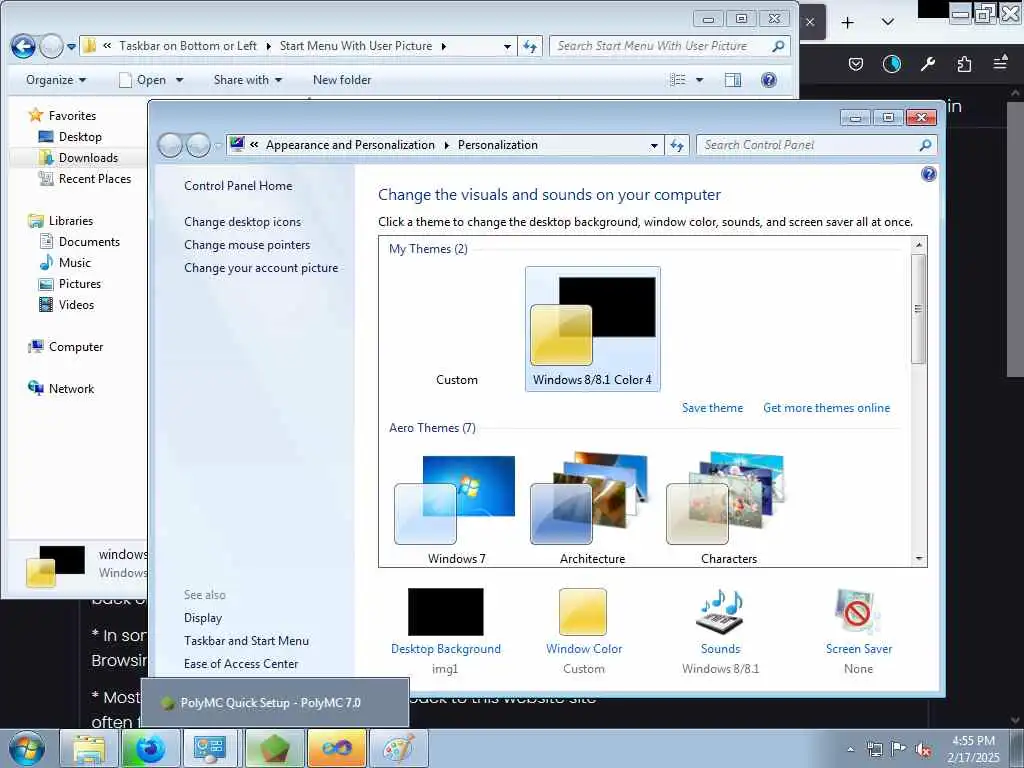The image size is (1024, 768).
Task: Click Personalization help question mark icon
Action: click(x=928, y=174)
